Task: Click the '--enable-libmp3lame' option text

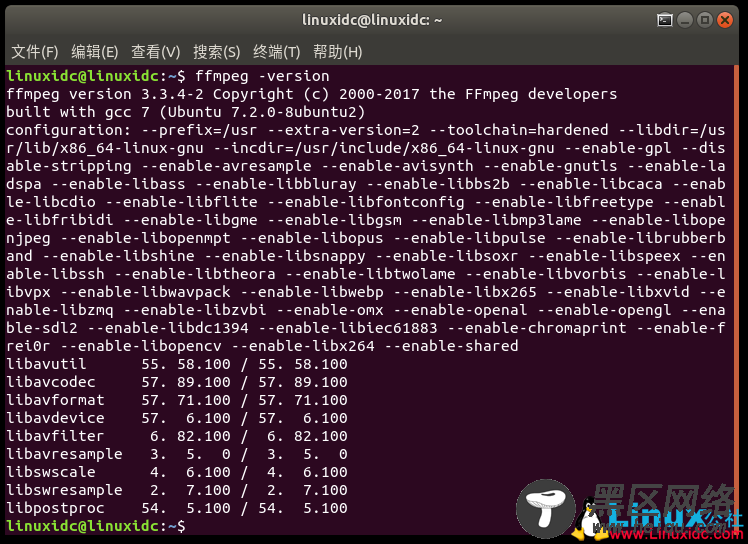Action: coord(497,220)
